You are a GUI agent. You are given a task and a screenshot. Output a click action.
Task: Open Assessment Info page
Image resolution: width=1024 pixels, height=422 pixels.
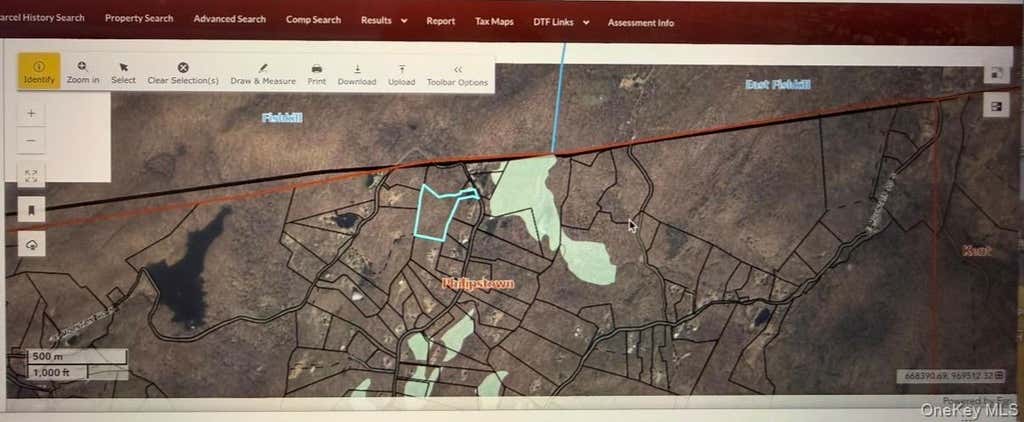641,22
